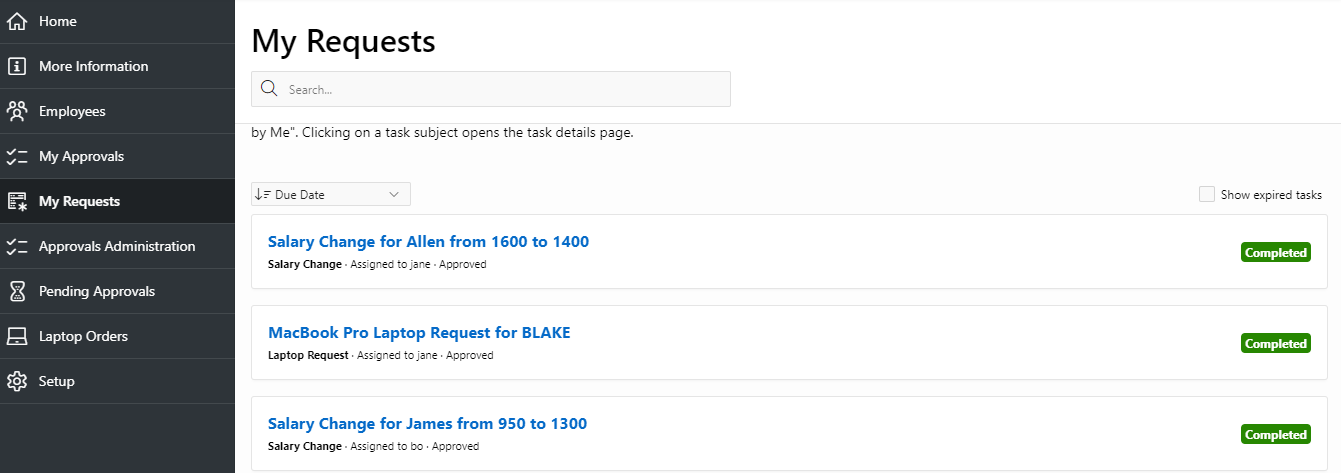This screenshot has height=473, width=1341.
Task: Click Completed badge on Allen's request
Action: [x=1275, y=253]
